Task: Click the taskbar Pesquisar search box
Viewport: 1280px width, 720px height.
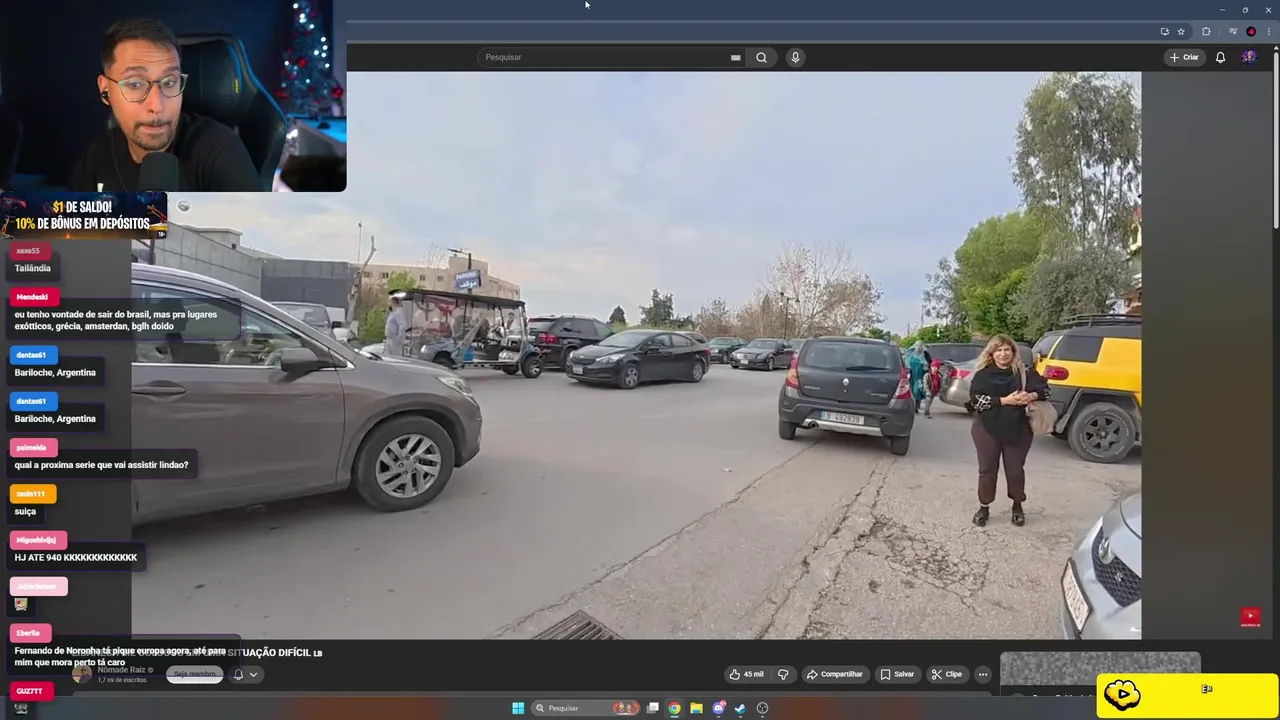Action: [587, 708]
